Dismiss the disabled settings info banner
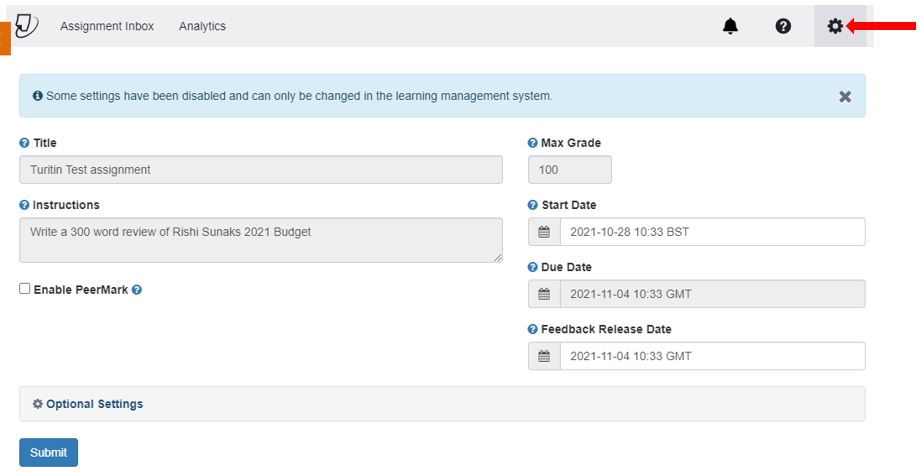 tap(845, 96)
